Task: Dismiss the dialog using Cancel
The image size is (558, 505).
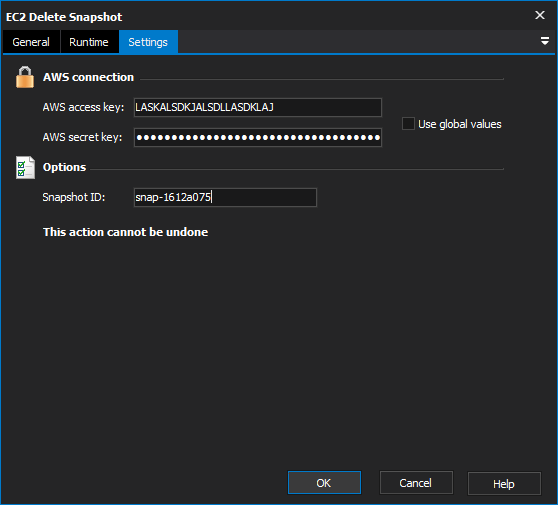Action: (416, 483)
